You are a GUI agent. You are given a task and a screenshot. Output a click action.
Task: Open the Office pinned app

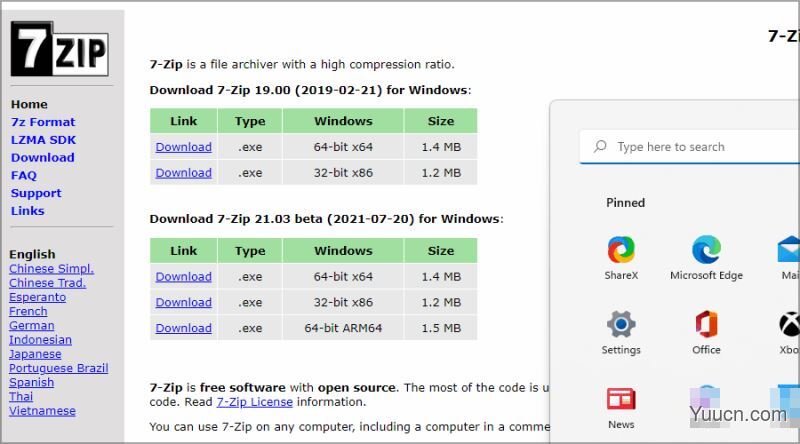pos(706,325)
